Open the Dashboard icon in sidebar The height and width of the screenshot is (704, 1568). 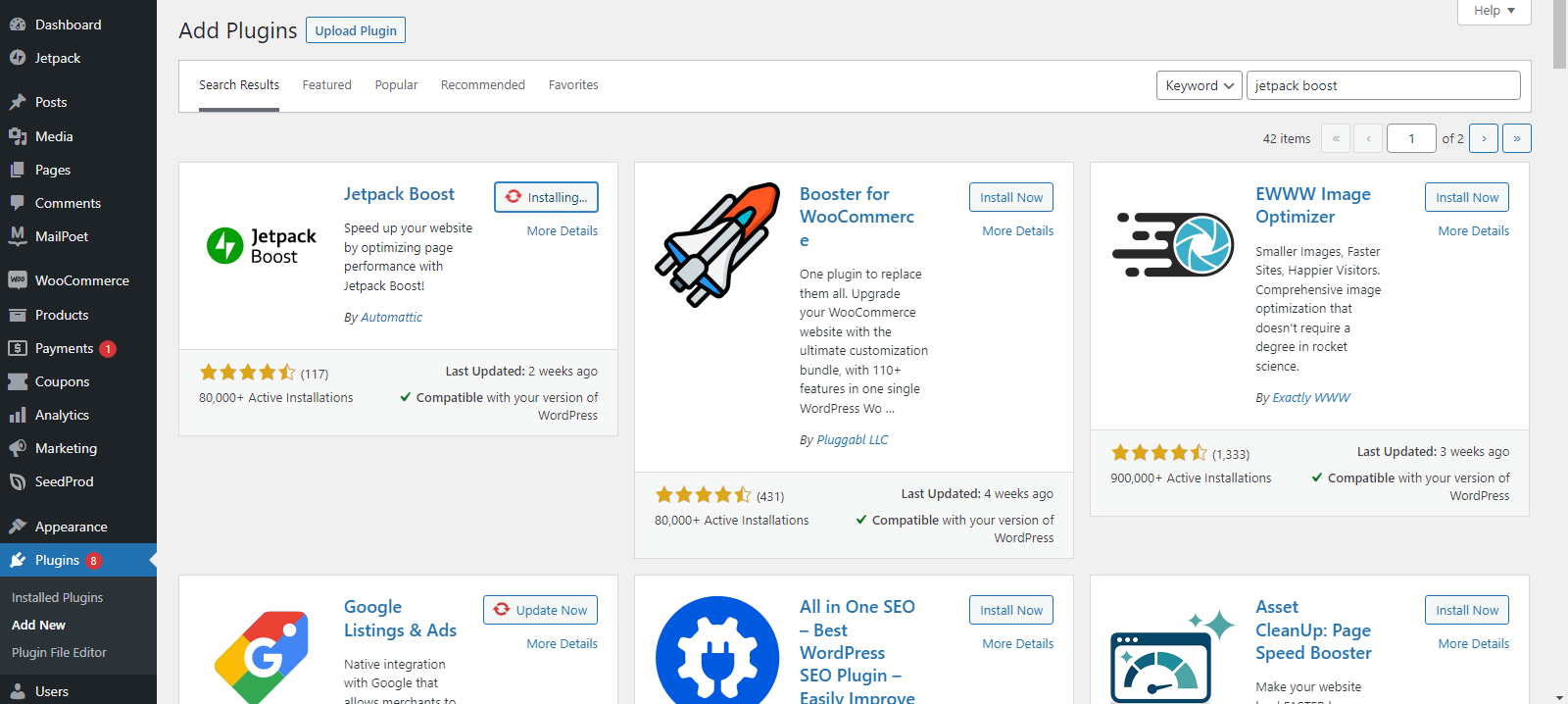pyautogui.click(x=18, y=25)
